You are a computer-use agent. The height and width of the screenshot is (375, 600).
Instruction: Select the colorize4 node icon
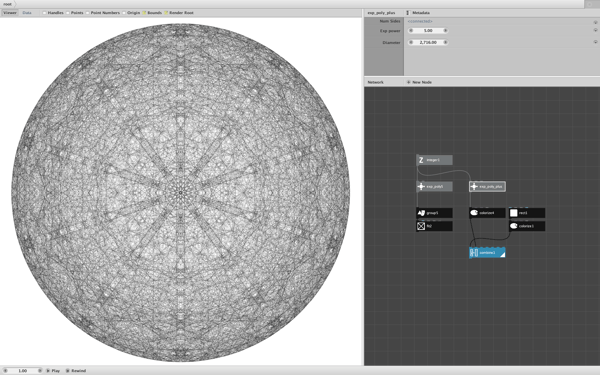[x=474, y=213]
